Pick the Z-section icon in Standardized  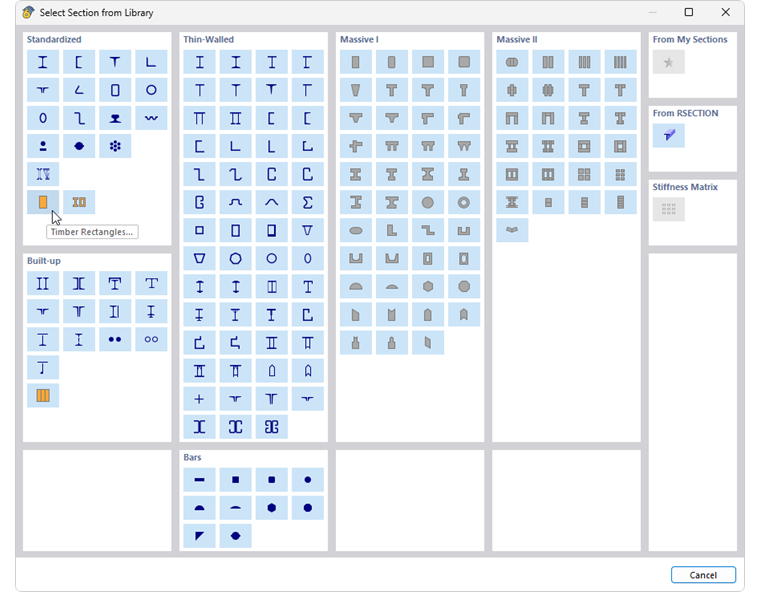coord(79,118)
